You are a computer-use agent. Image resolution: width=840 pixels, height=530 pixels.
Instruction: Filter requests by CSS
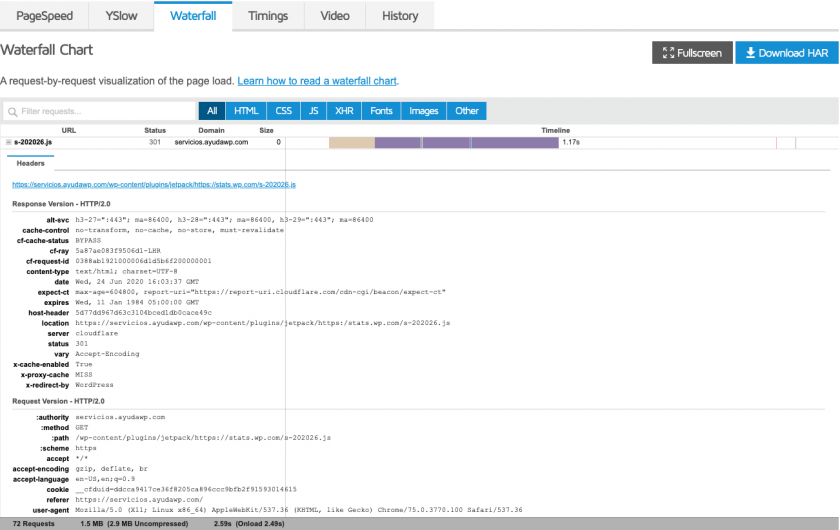coord(283,111)
